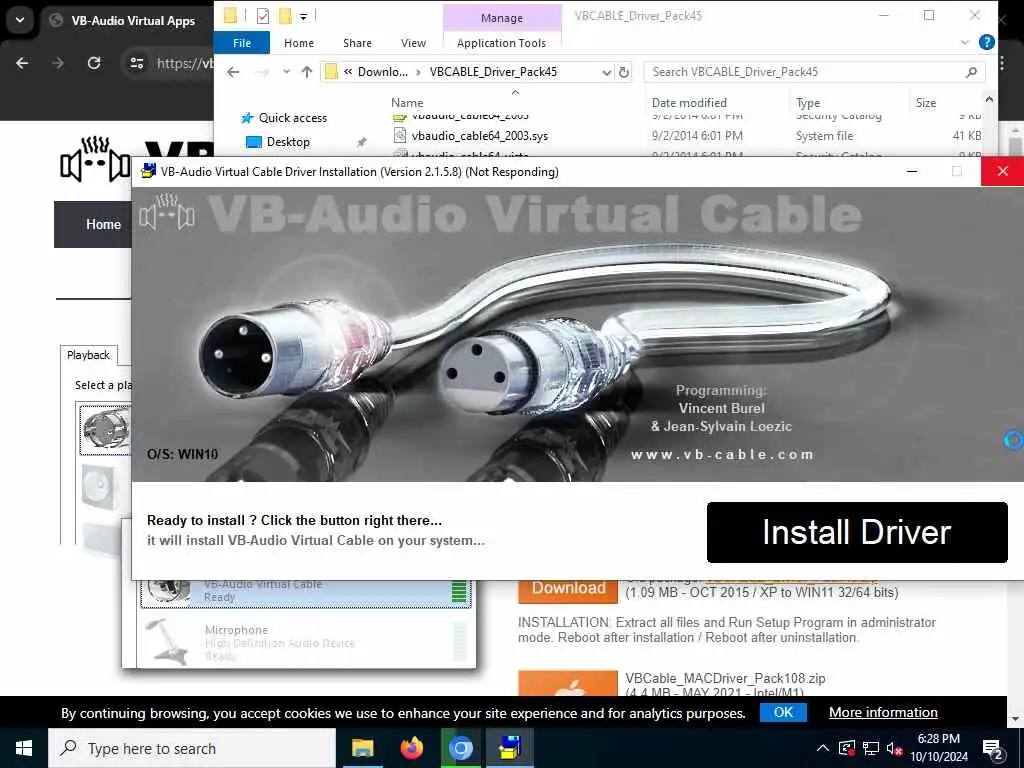Click the Install Driver button
This screenshot has height=768, width=1024.
click(857, 532)
